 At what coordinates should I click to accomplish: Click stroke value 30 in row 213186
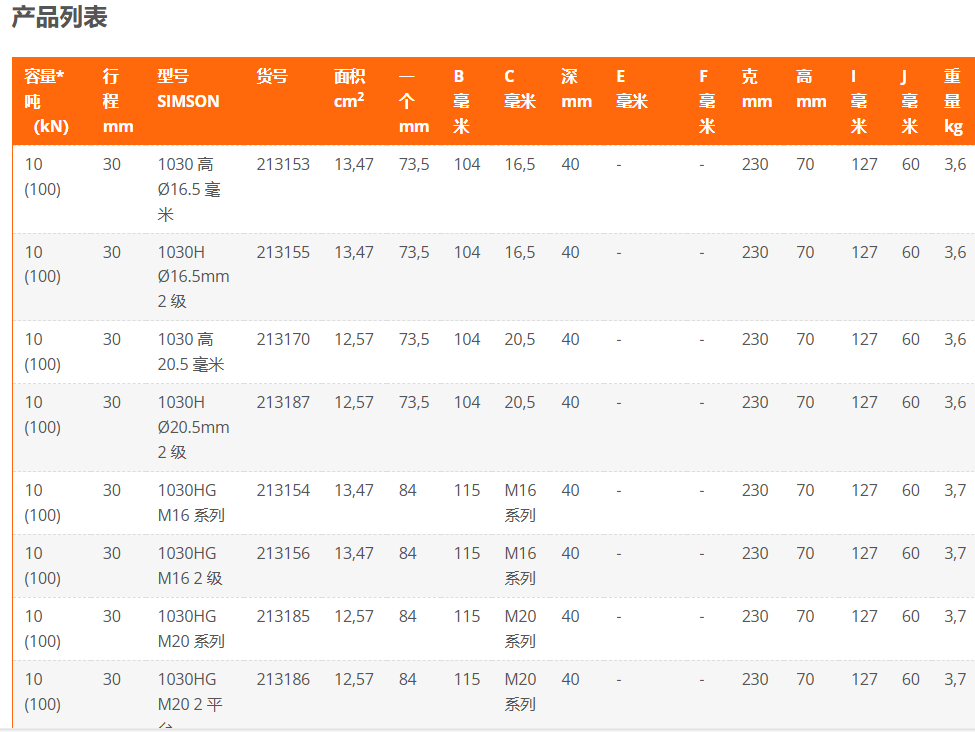(x=112, y=679)
